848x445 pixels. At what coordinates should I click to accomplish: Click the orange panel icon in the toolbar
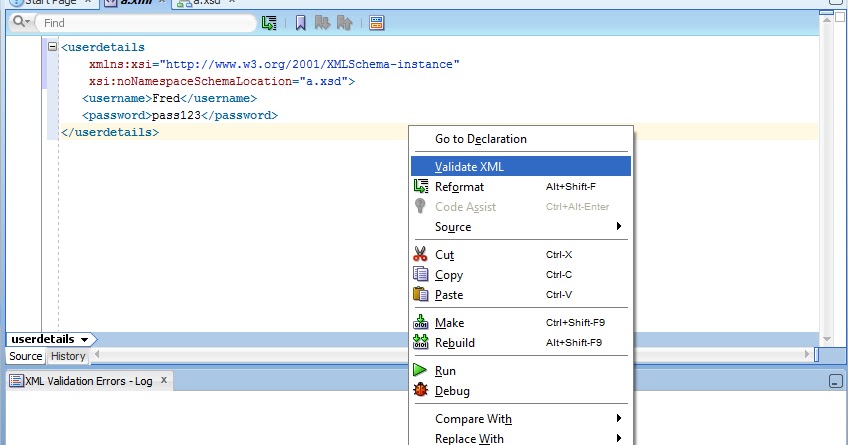376,23
